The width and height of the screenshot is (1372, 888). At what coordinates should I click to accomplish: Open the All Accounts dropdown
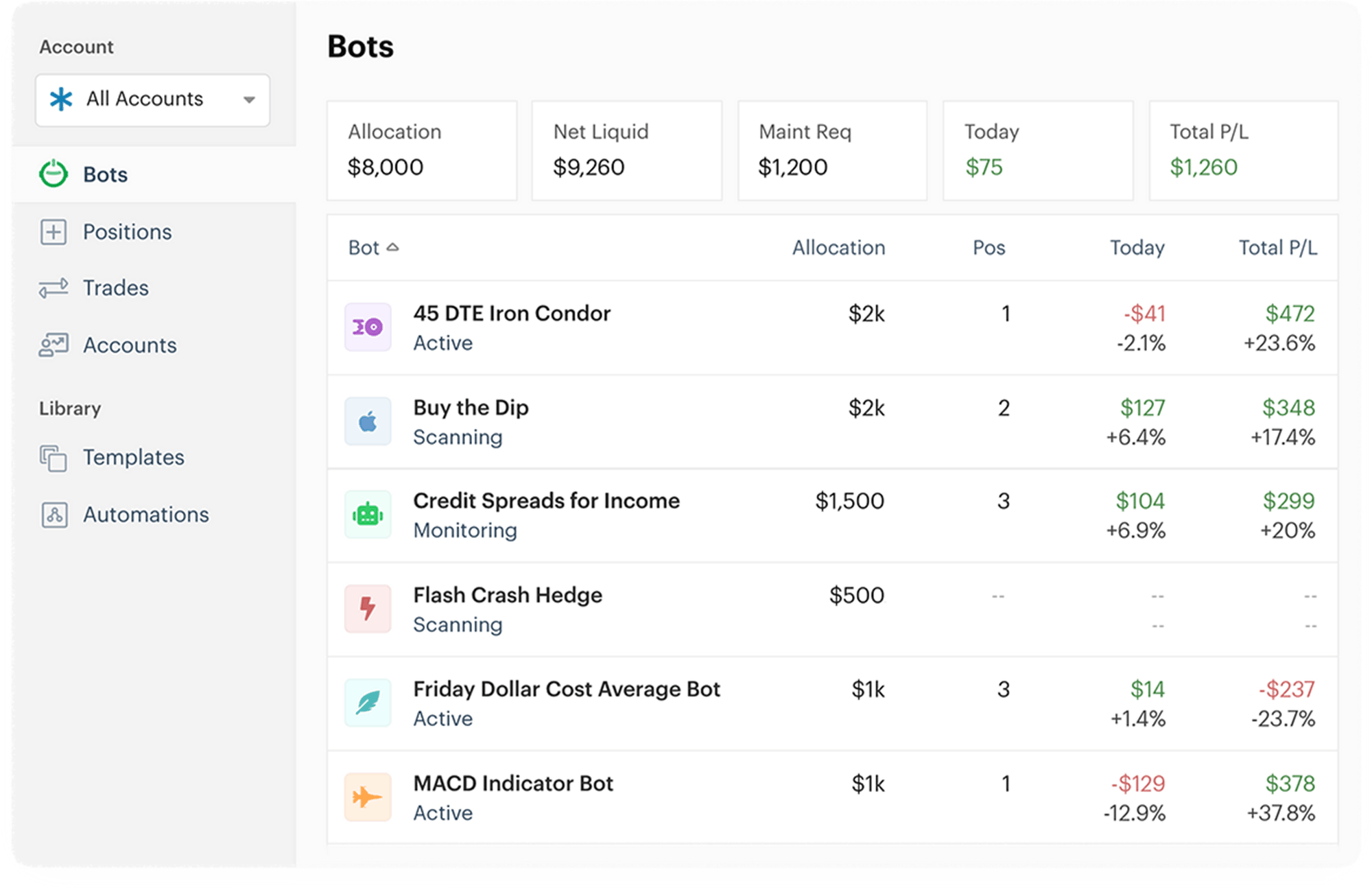click(152, 100)
